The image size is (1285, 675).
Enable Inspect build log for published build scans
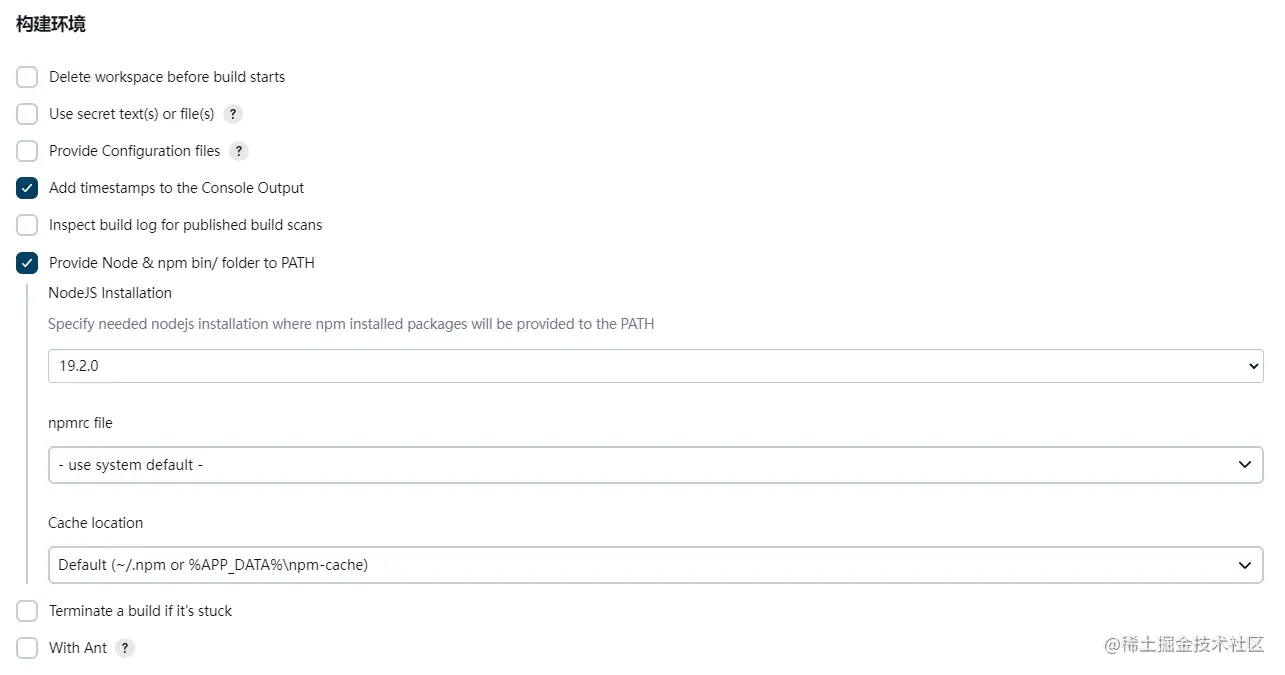click(x=27, y=225)
